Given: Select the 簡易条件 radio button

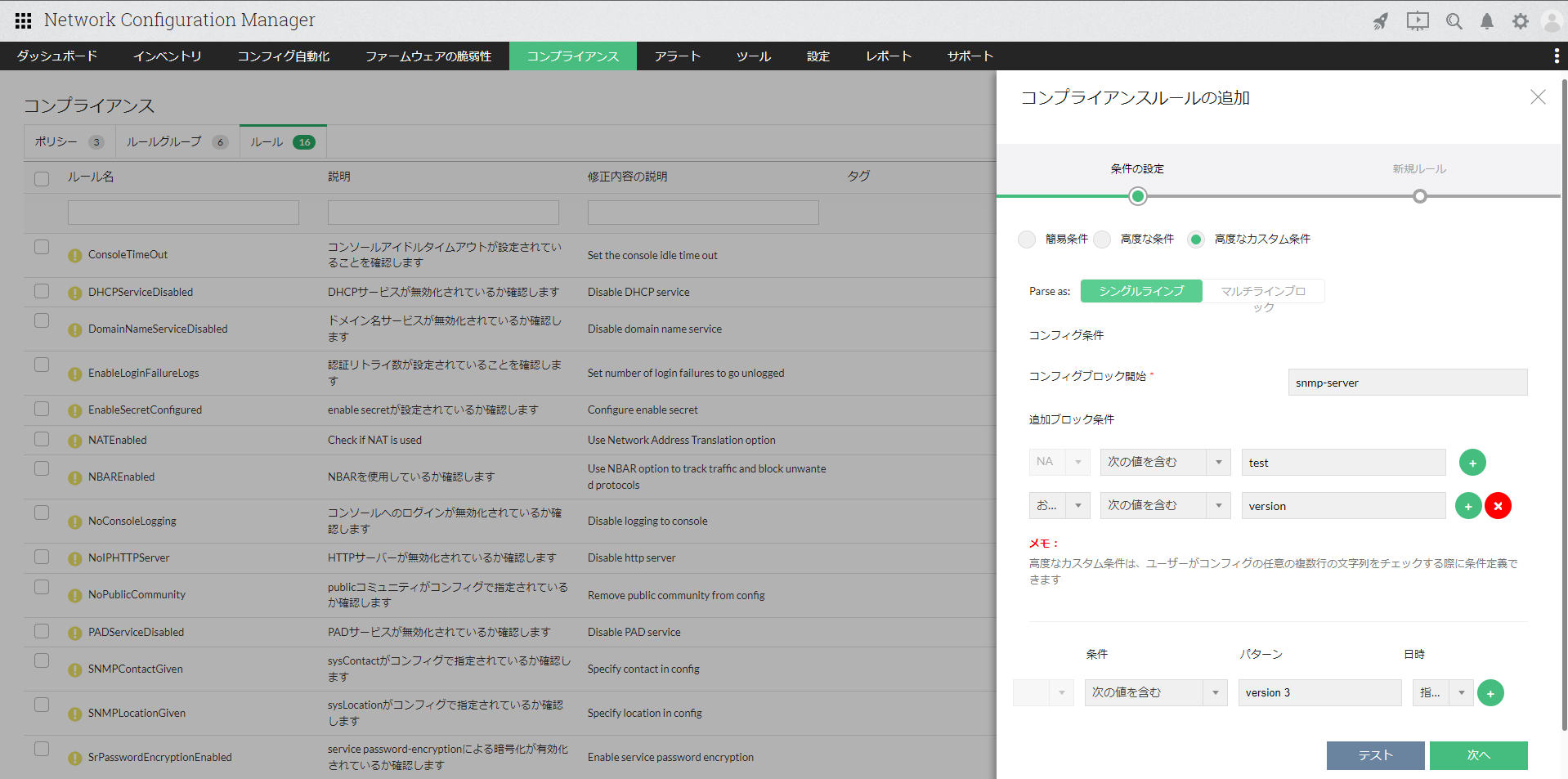Looking at the screenshot, I should point(1027,240).
